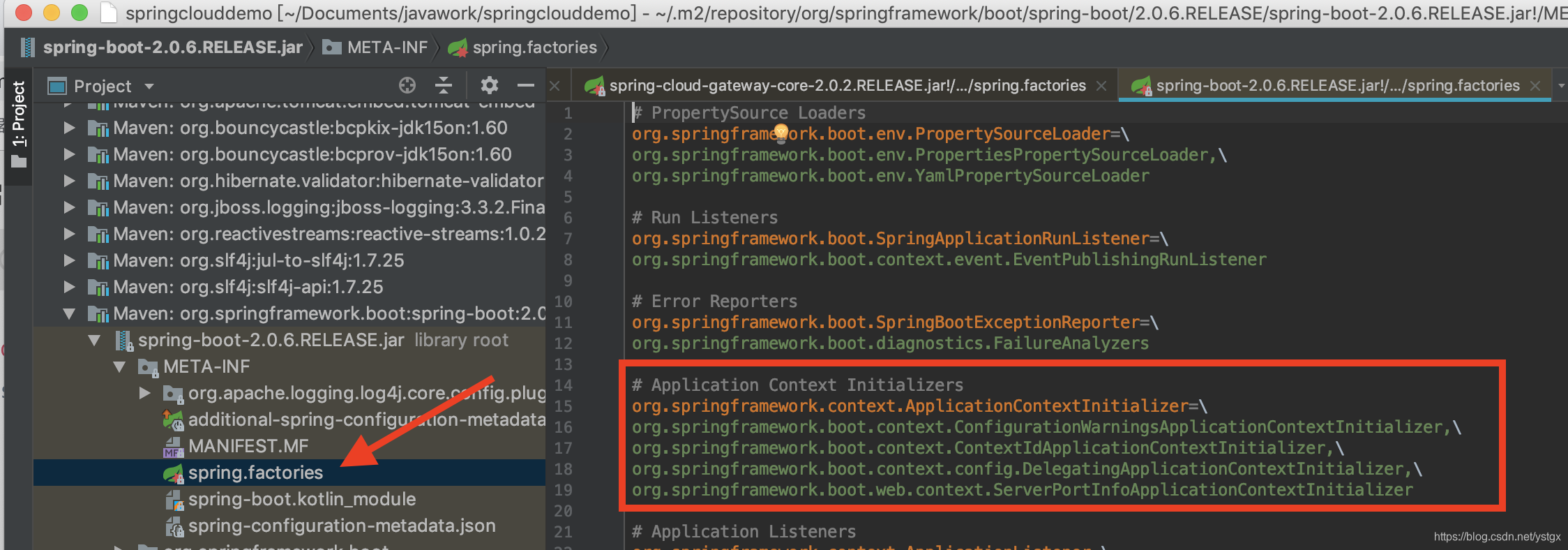
Task: Click line number 15 in the gutter
Action: click(x=564, y=406)
